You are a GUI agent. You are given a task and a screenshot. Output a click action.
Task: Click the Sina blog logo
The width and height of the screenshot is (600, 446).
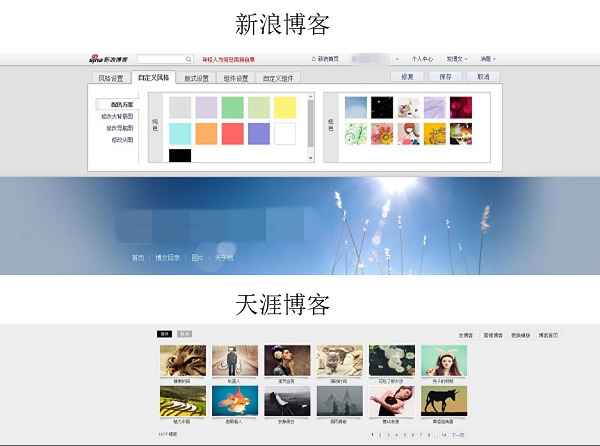109,60
